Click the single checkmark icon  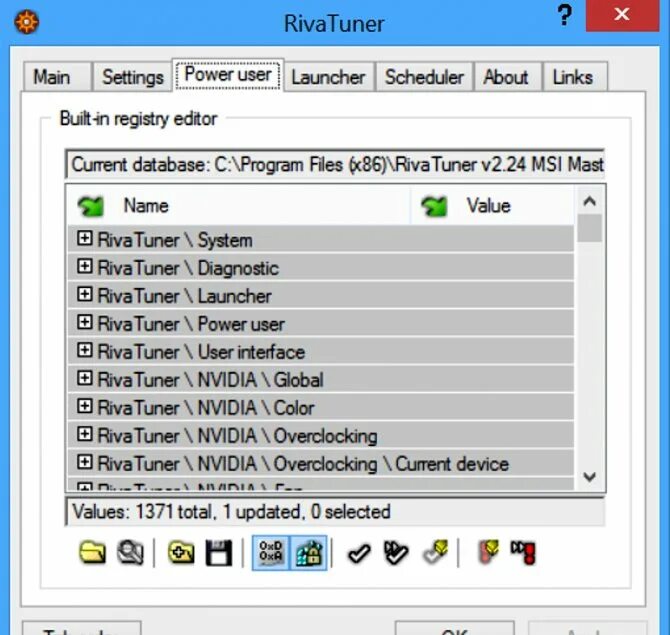click(359, 554)
